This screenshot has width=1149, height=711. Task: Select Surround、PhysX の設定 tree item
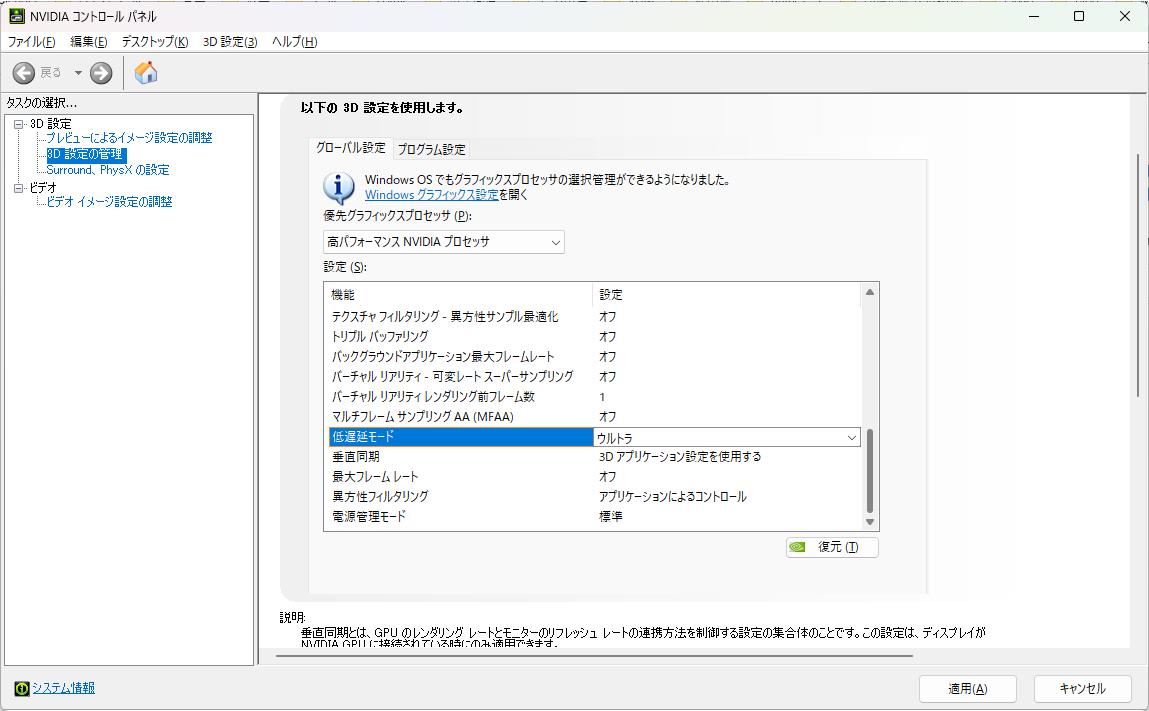[x=108, y=170]
